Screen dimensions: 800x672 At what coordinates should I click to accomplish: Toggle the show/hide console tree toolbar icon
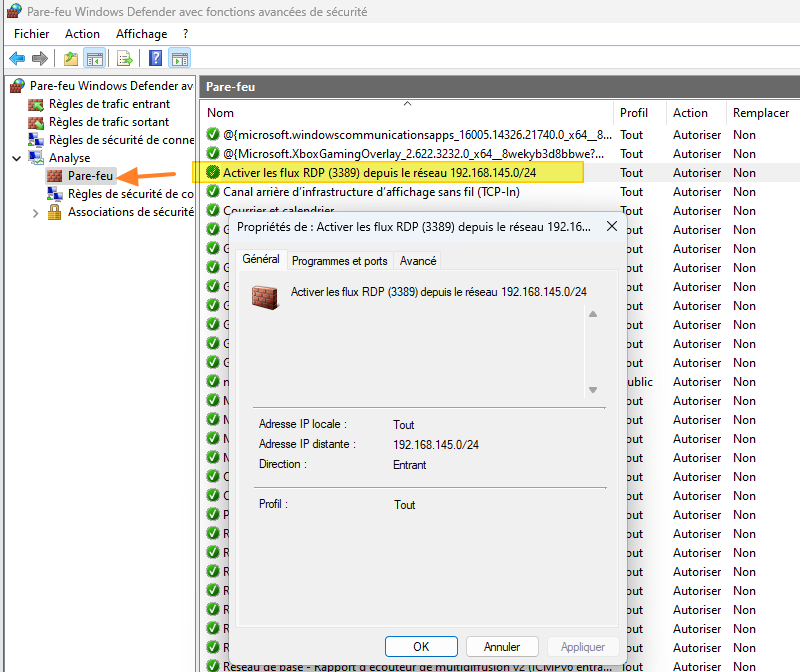pyautogui.click(x=95, y=58)
